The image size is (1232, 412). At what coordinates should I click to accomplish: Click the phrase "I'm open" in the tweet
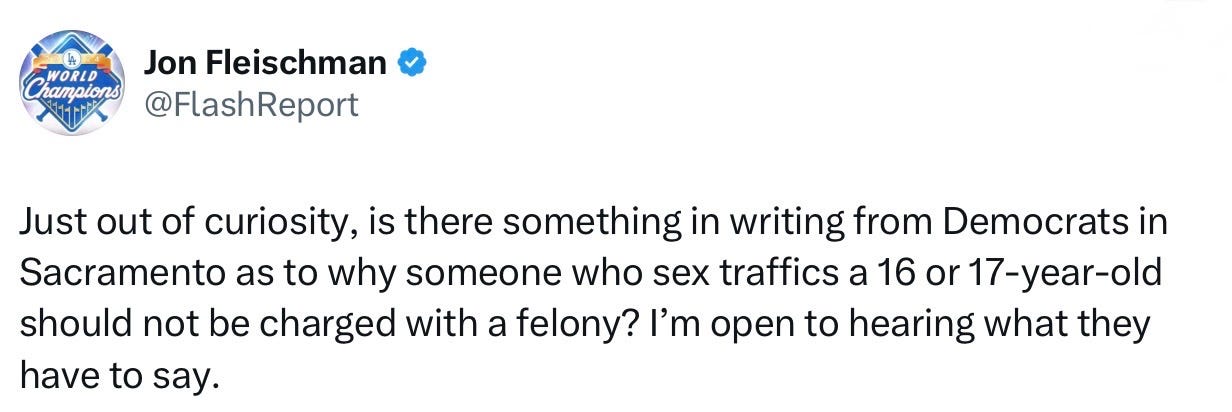720,324
